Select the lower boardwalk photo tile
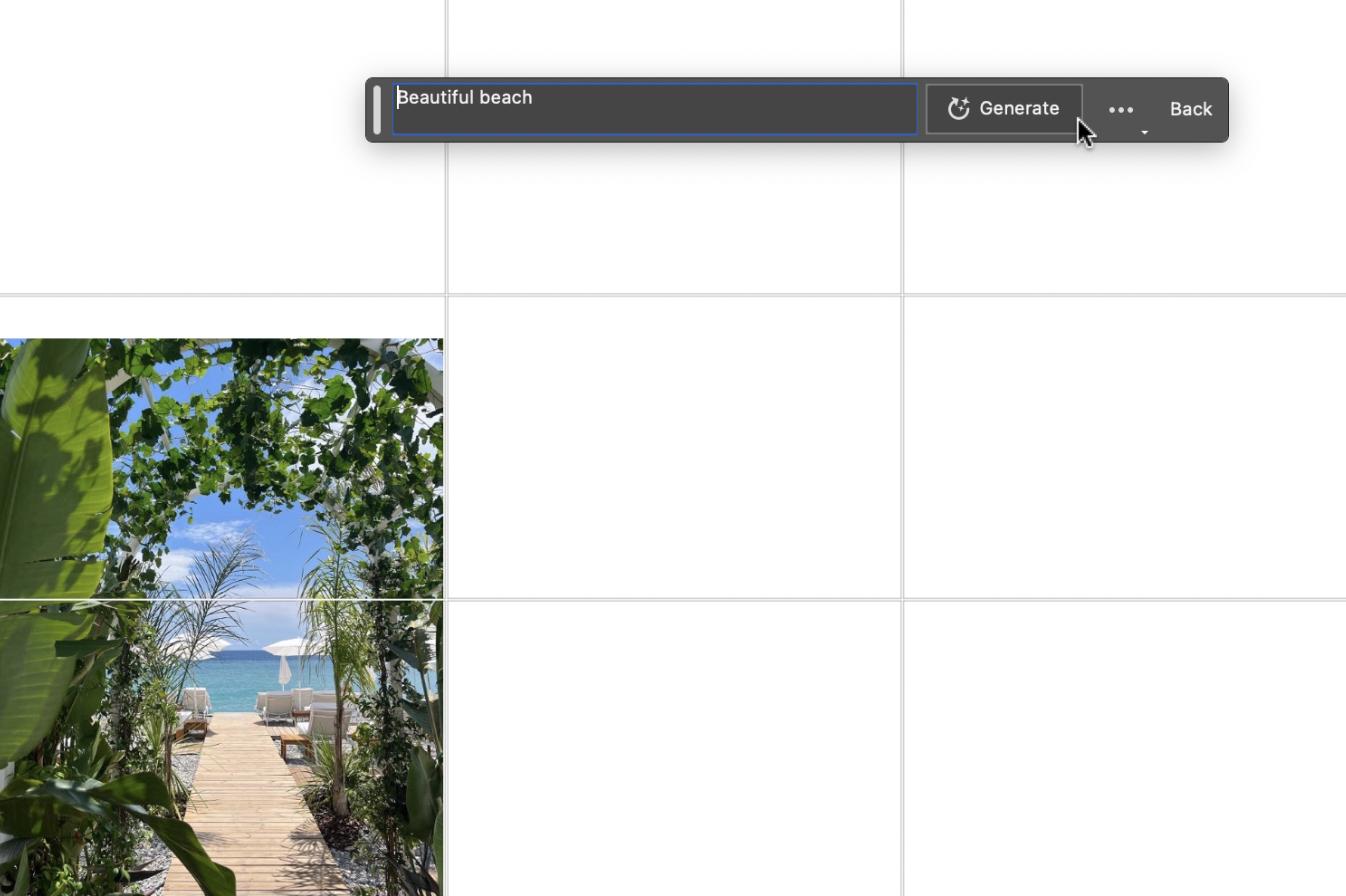 pyautogui.click(x=221, y=748)
